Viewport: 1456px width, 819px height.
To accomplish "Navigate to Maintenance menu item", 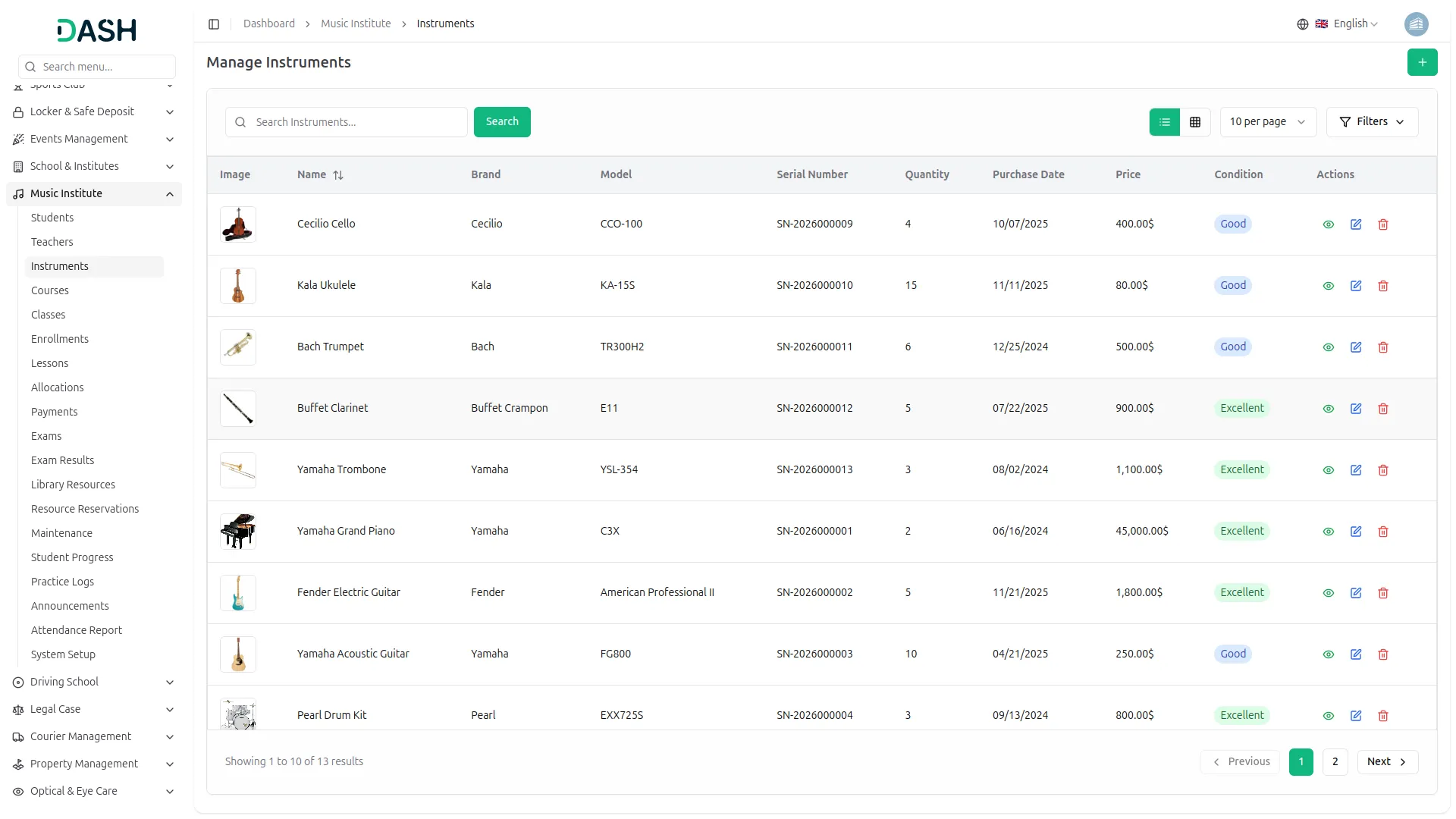I will coord(61,533).
